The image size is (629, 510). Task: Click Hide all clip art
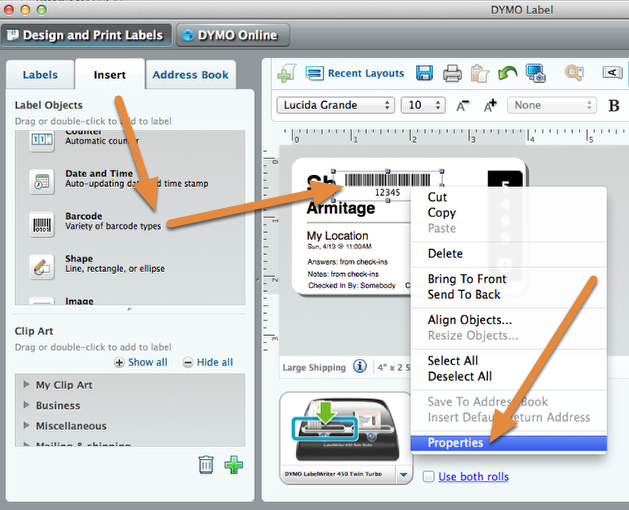coord(208,362)
